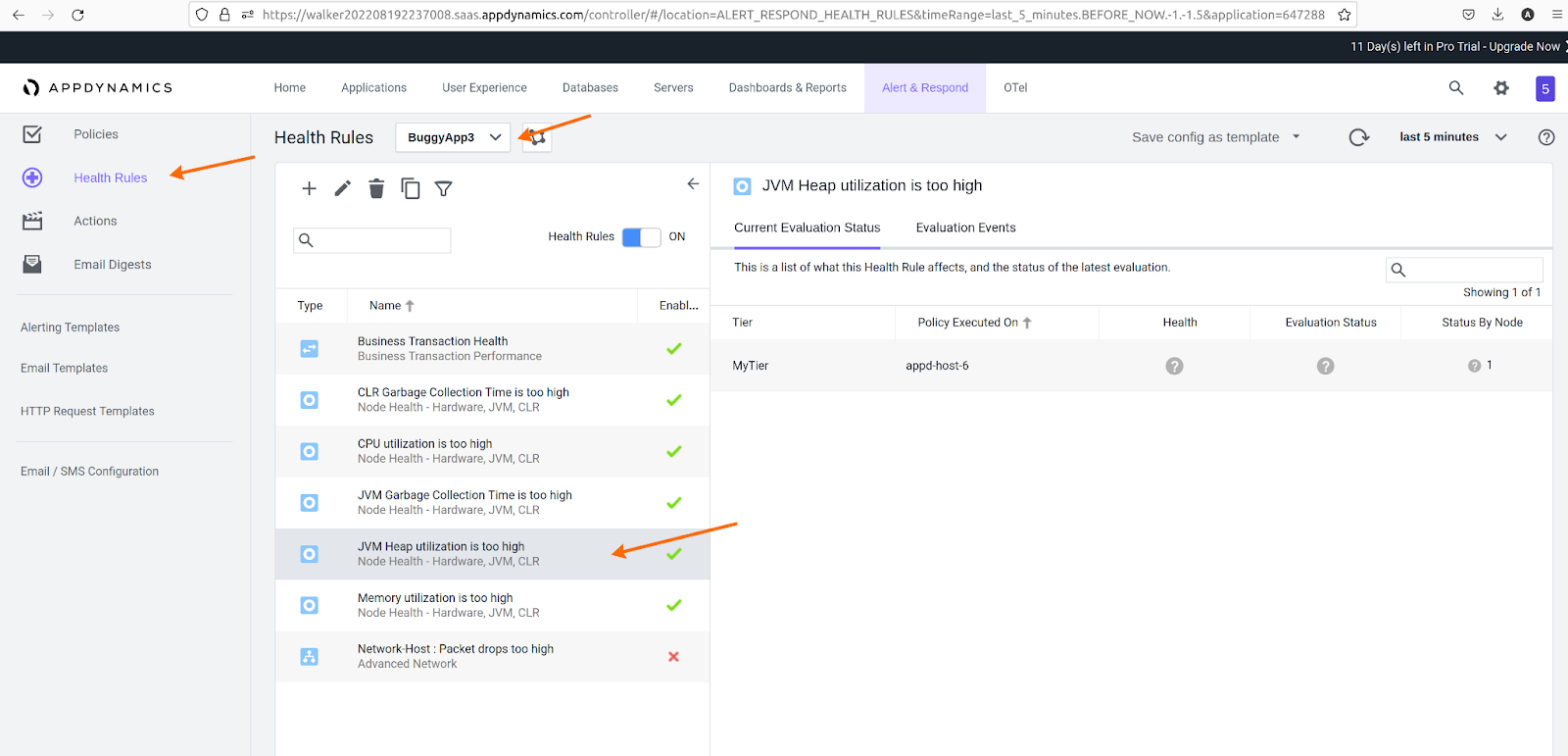Open the Databases section
Screen dimensions: 1568x756
[590, 88]
